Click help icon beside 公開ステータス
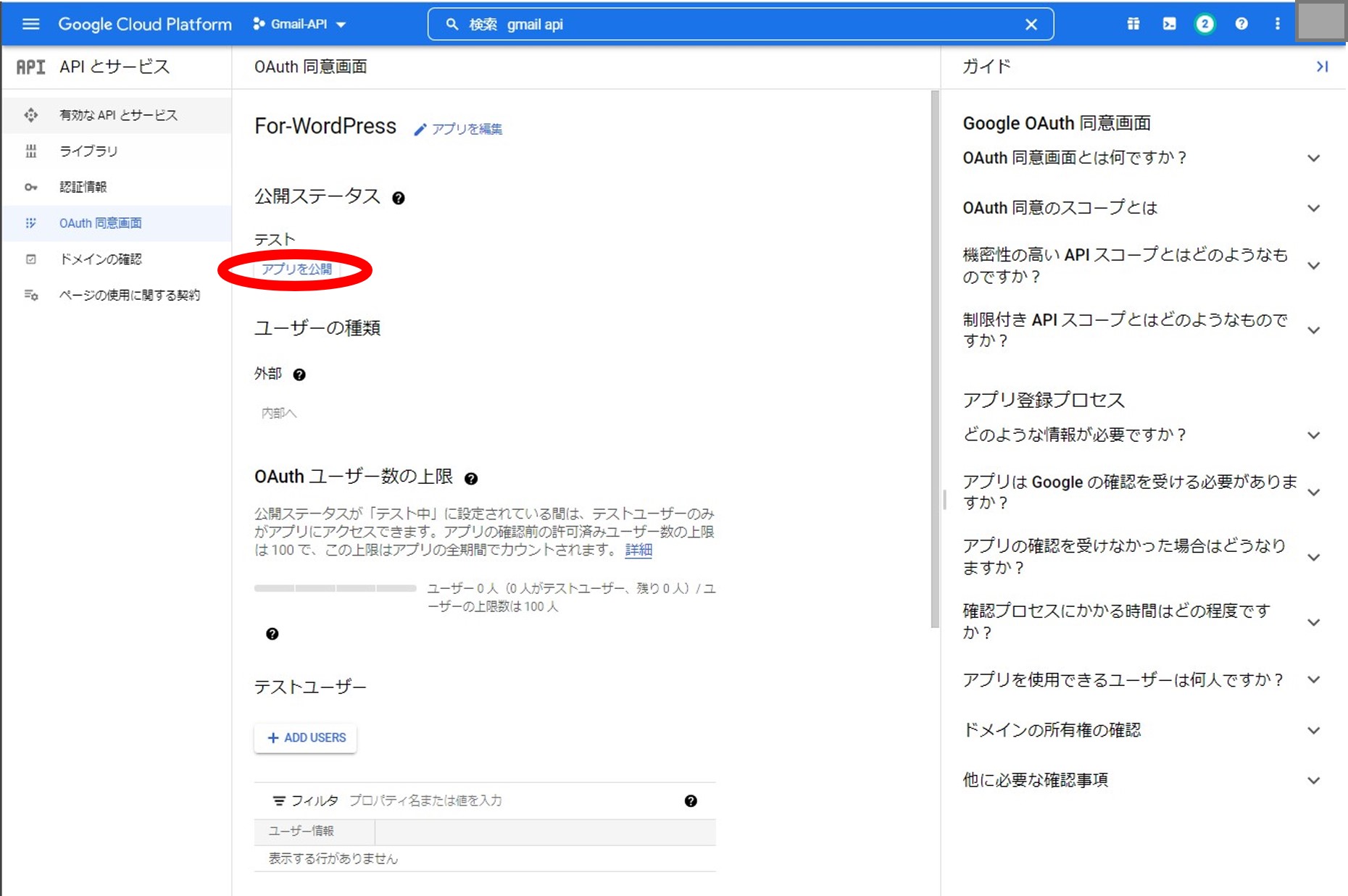 click(399, 198)
